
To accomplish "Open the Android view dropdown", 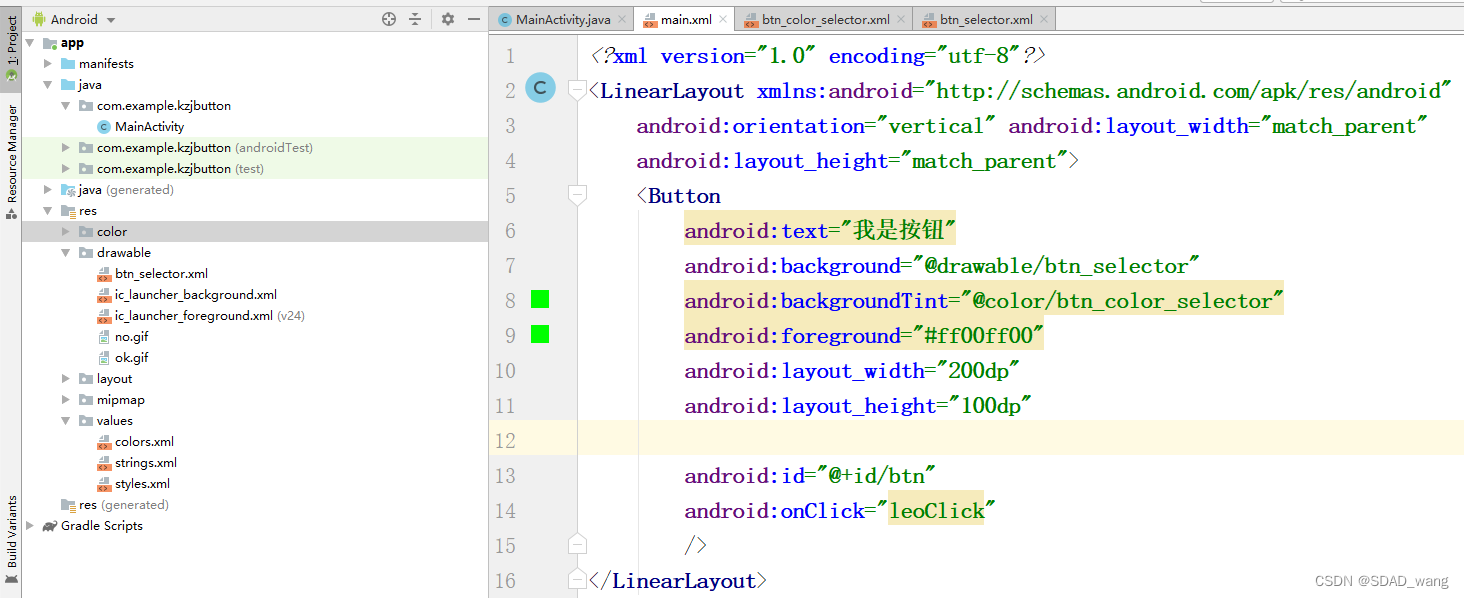I will 74,19.
